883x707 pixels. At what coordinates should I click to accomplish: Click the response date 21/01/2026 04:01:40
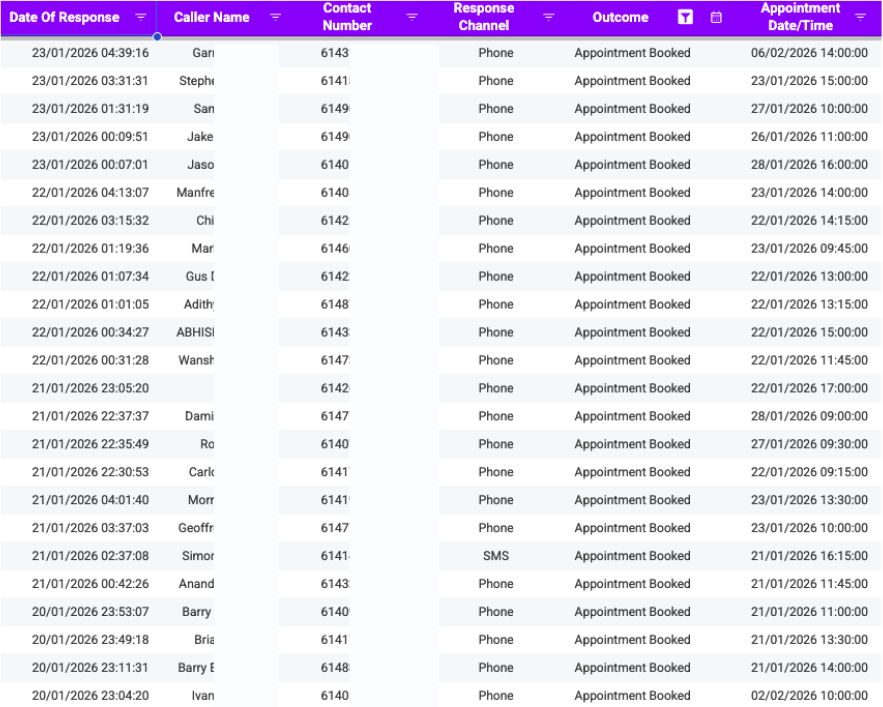tap(90, 500)
